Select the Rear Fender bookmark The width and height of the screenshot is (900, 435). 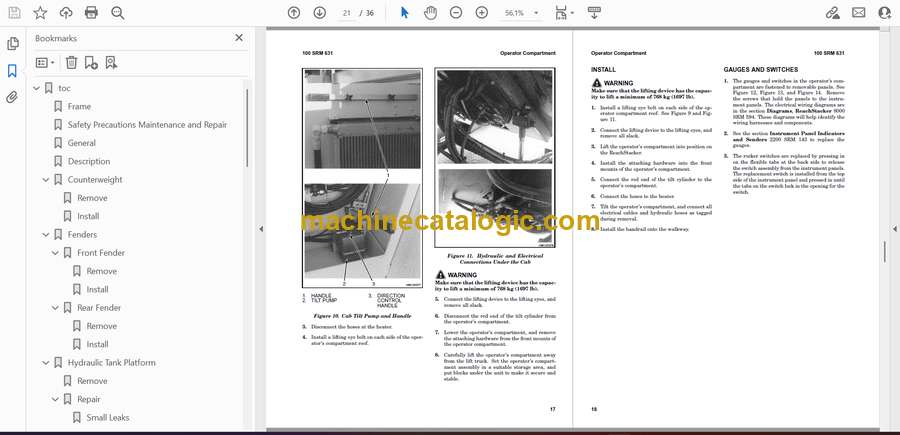(99, 308)
